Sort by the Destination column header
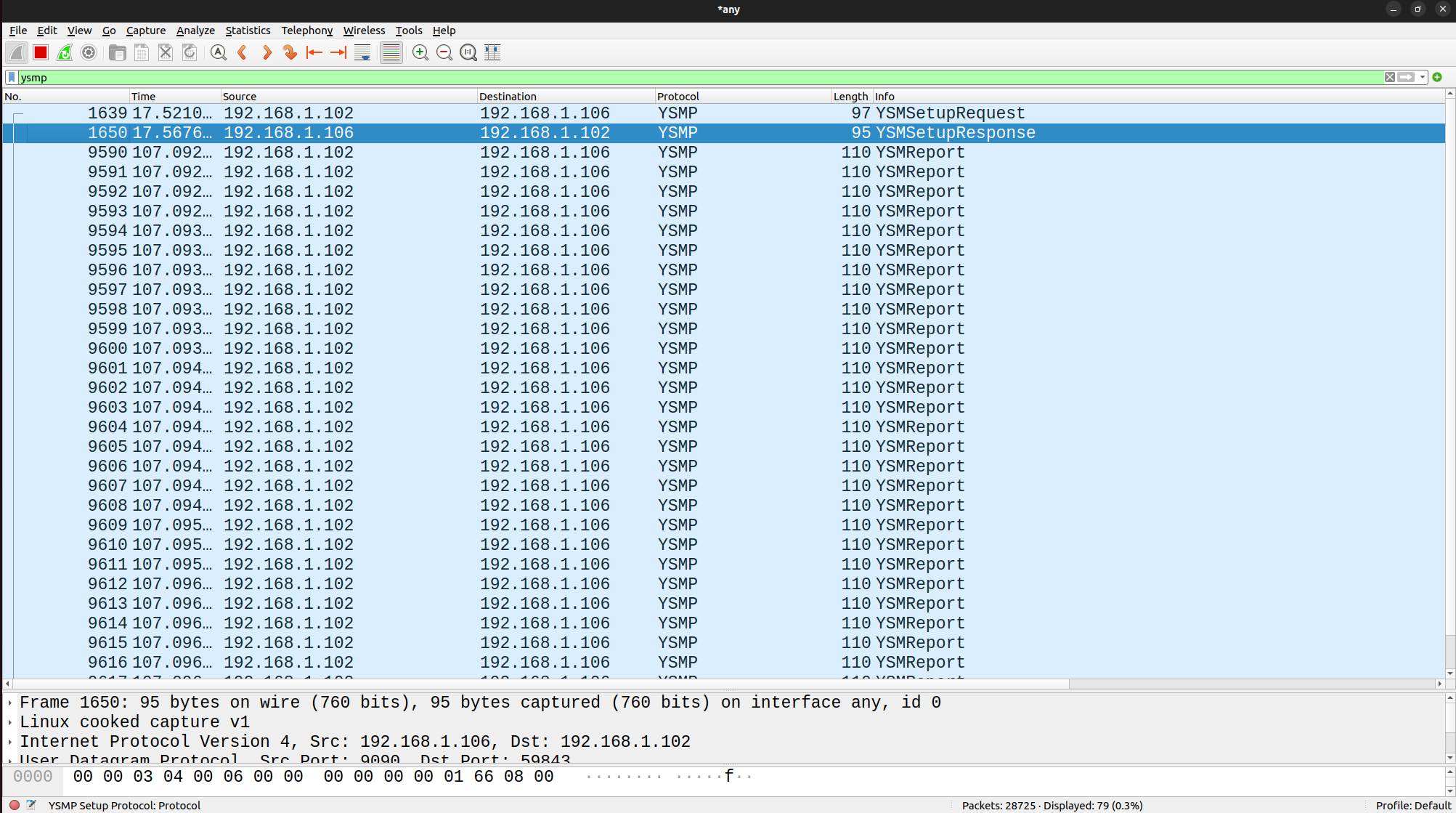The width and height of the screenshot is (1456, 813). pos(566,97)
